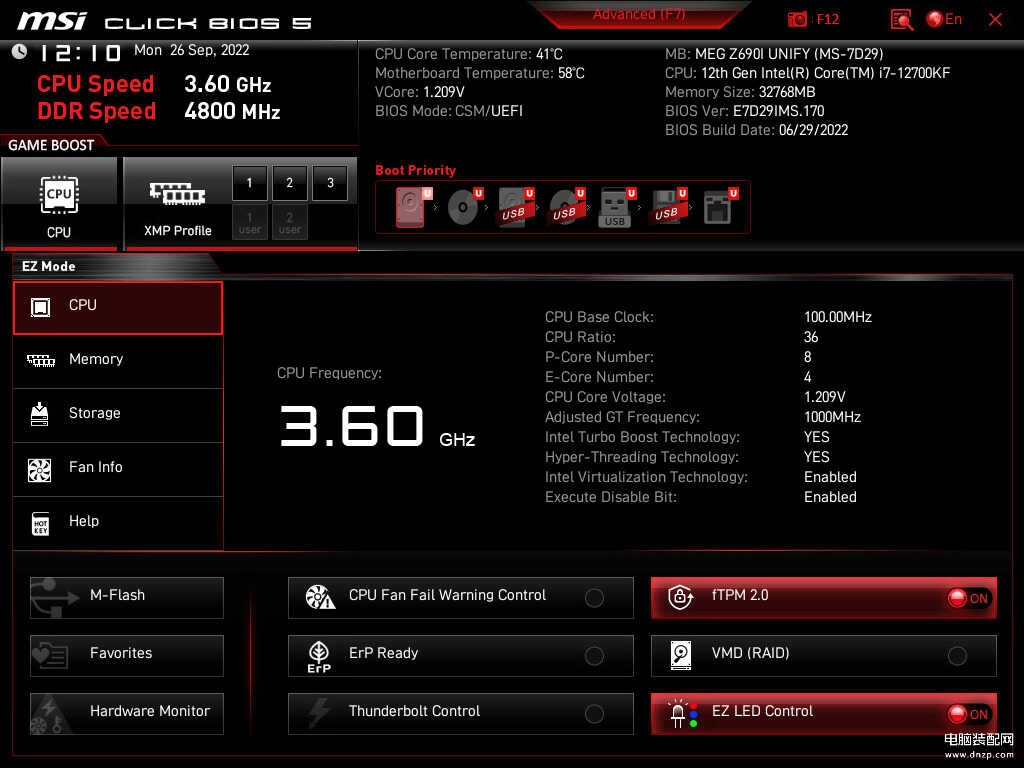1024x768 pixels.
Task: Disable the EZ LED Control toggle
Action: (967, 714)
